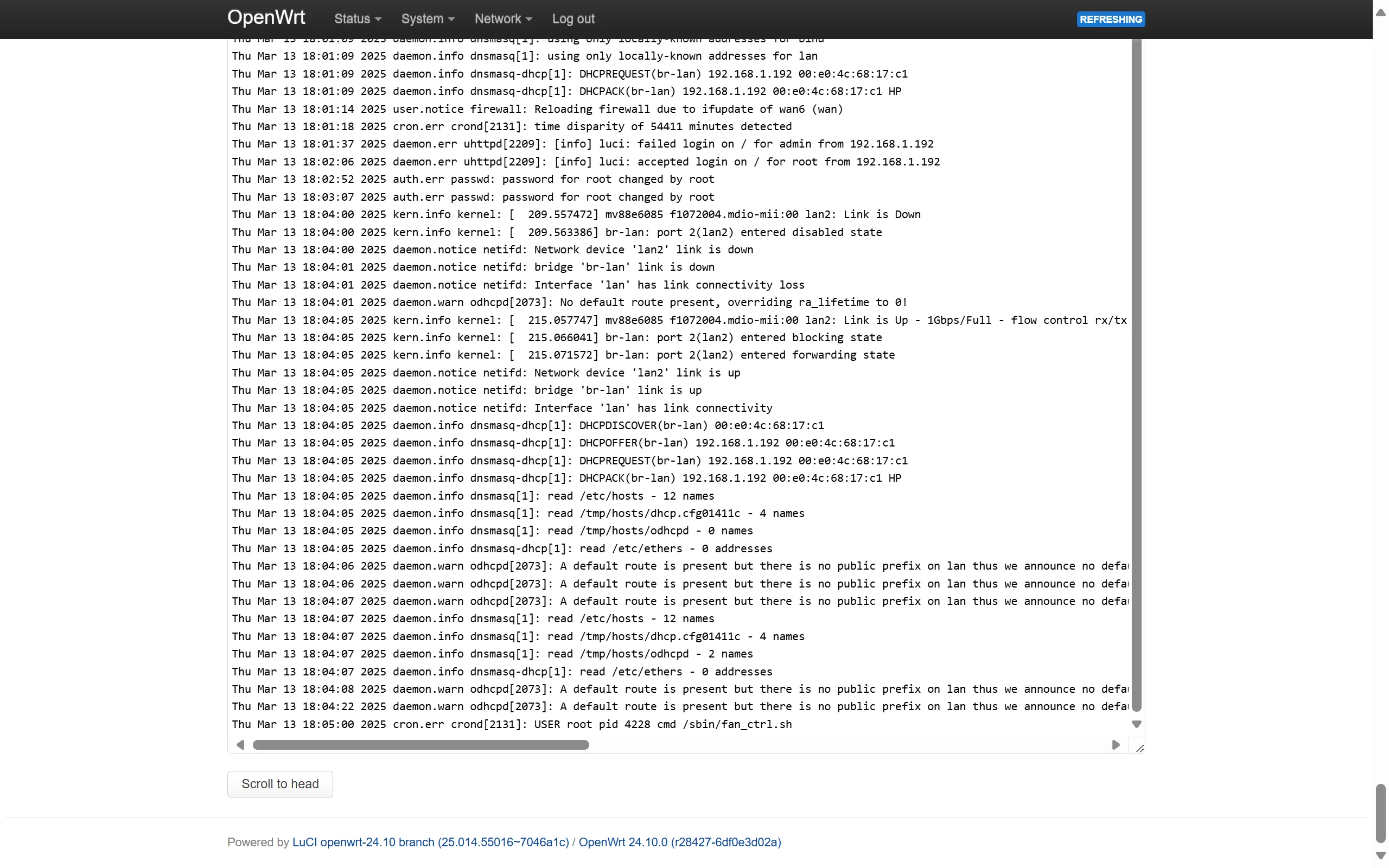Click the log vertical scrollbar thumb

[x=1136, y=375]
